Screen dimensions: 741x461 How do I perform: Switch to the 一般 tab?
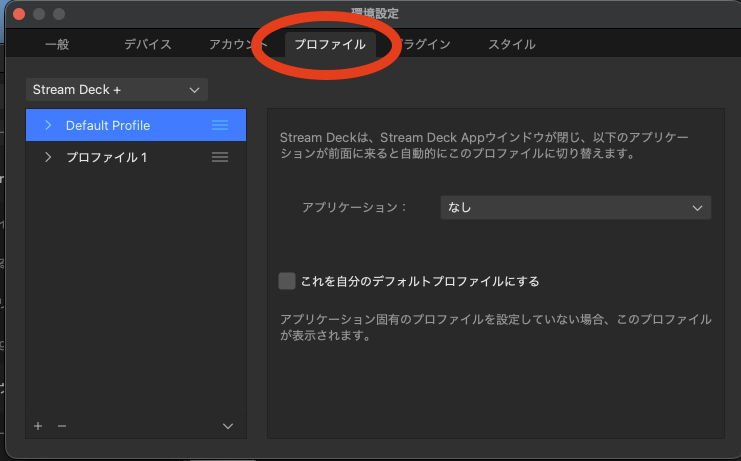click(57, 44)
